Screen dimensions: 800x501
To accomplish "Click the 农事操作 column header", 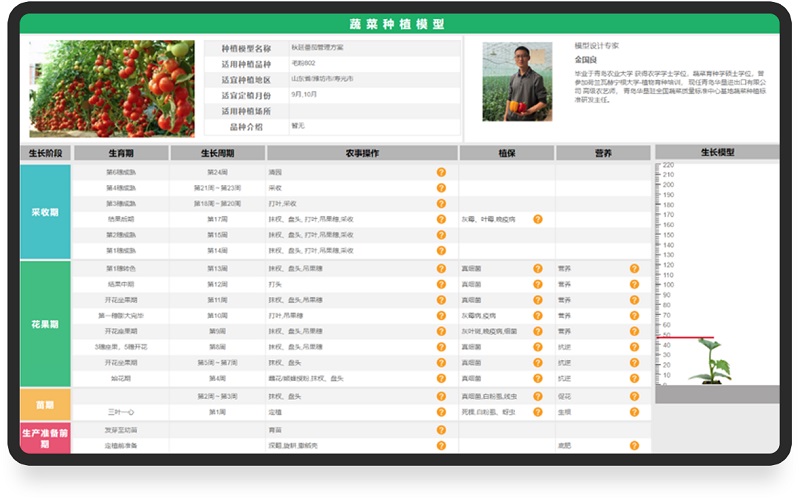I will [362, 153].
